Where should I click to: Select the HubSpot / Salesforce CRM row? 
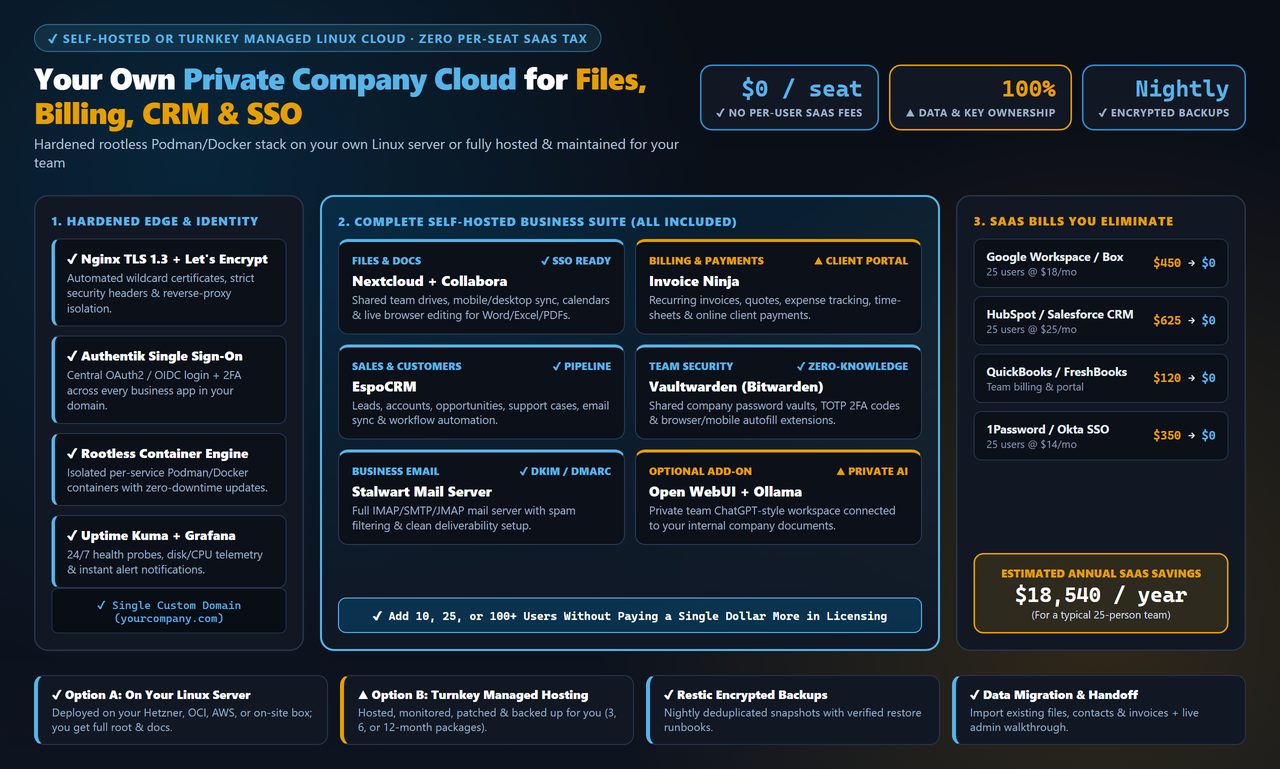click(1101, 321)
